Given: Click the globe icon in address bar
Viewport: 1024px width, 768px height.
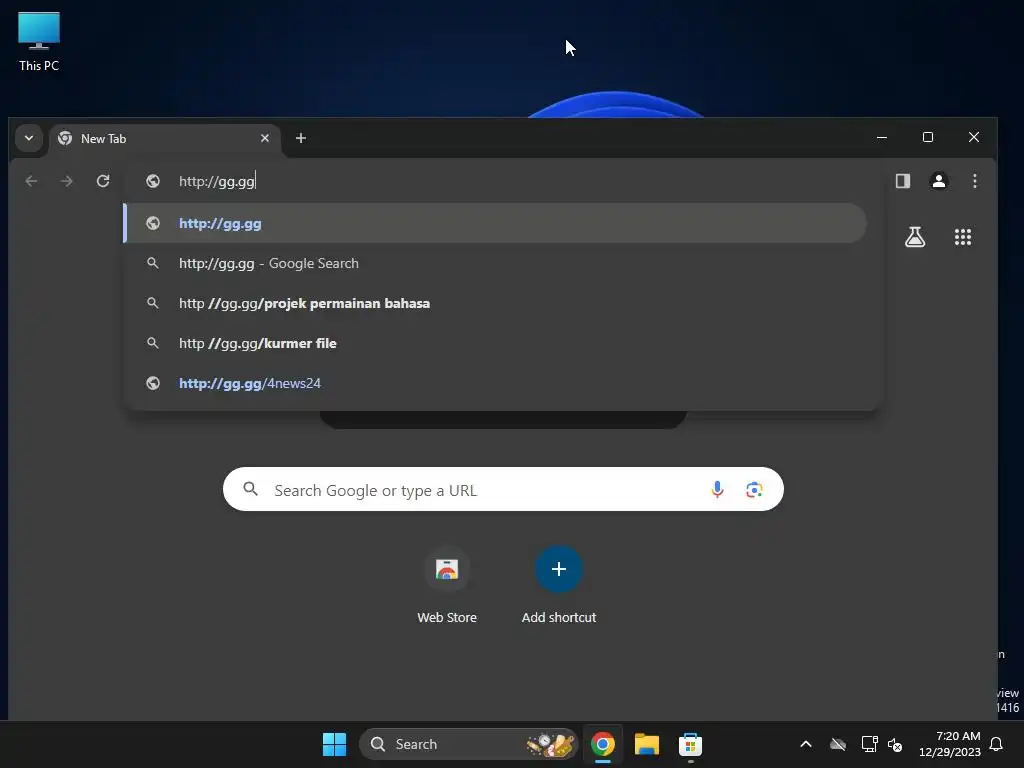Looking at the screenshot, I should tap(153, 181).
